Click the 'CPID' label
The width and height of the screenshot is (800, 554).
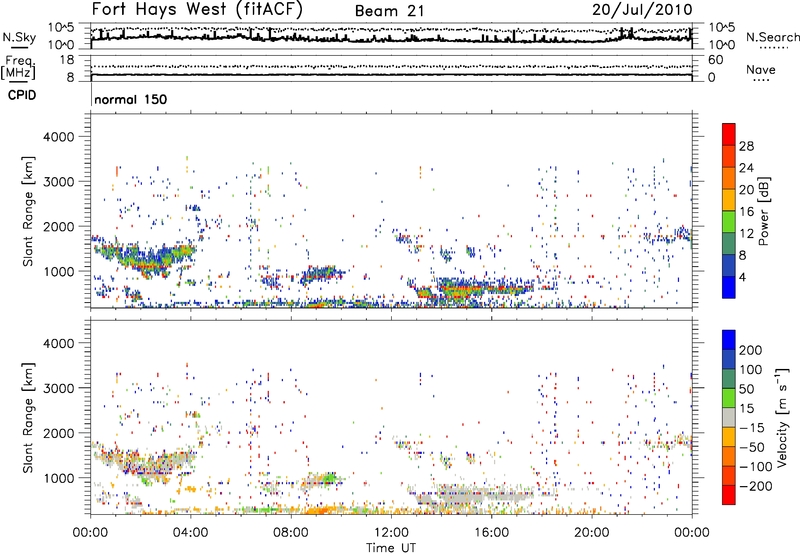pyautogui.click(x=22, y=95)
